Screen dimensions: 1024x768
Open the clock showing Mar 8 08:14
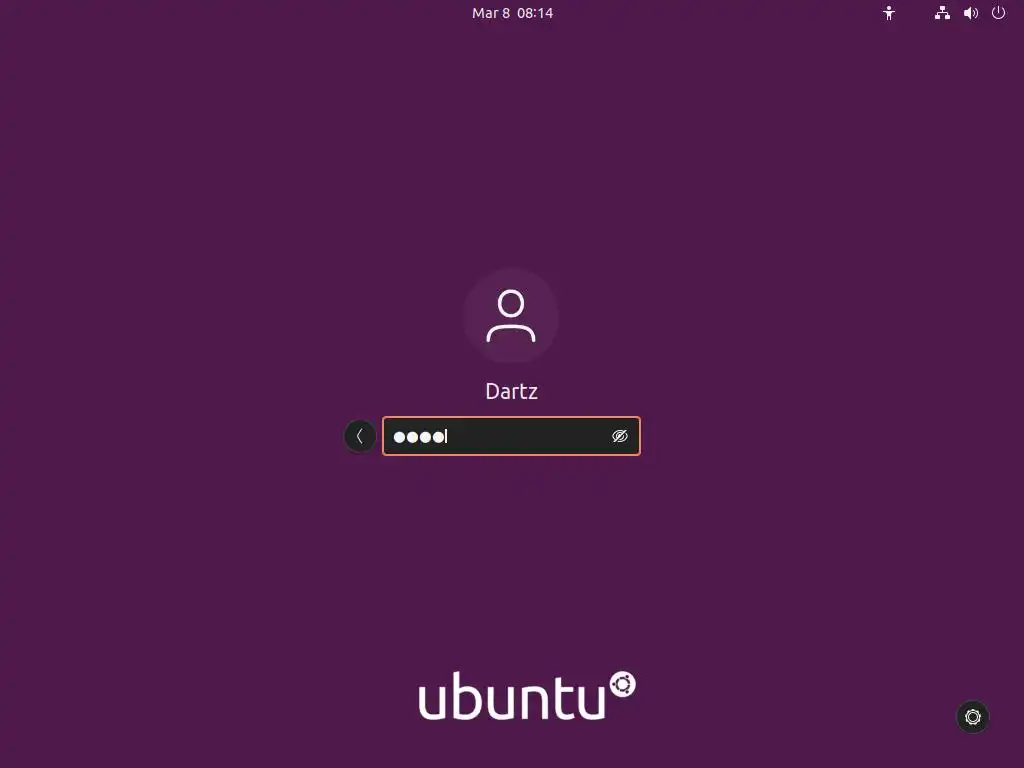[x=513, y=13]
